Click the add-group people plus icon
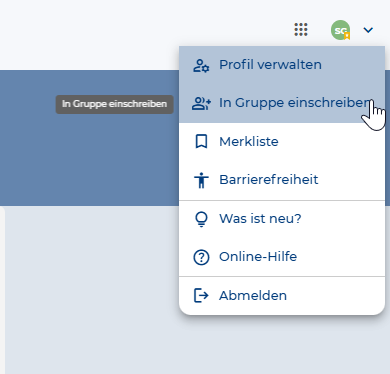This screenshot has height=374, width=390. click(201, 104)
